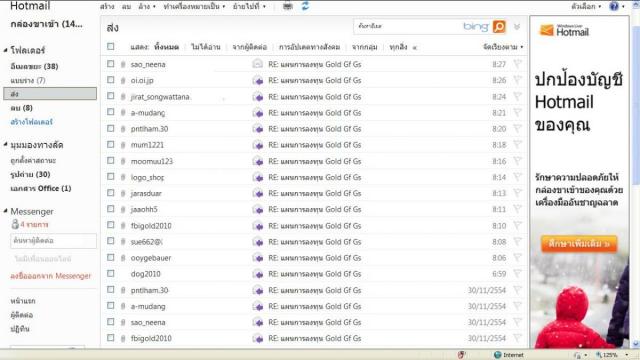Select the จากผู้ติดต่อ filter tab
The image size is (640, 360).
click(249, 47)
